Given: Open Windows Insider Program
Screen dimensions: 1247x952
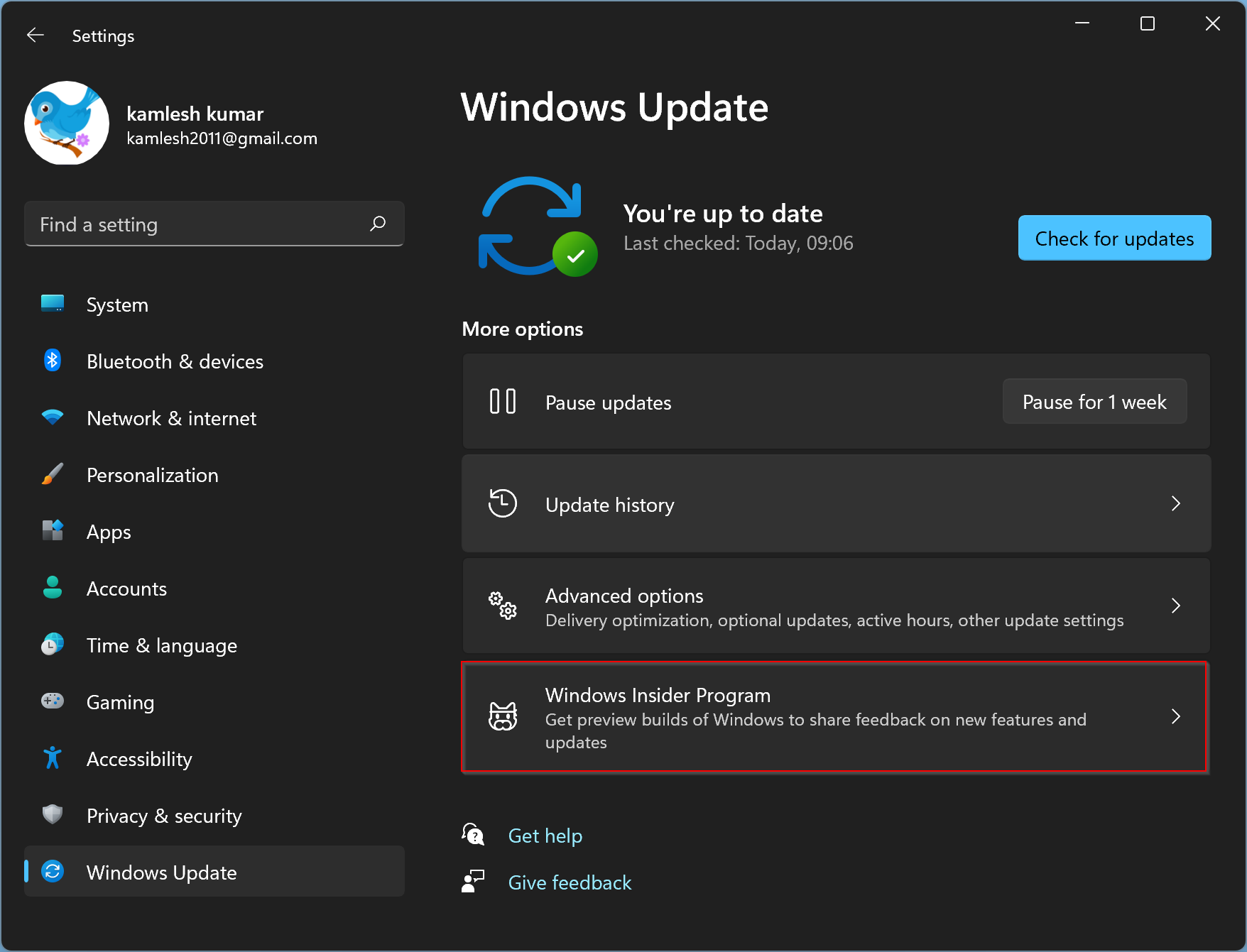Looking at the screenshot, I should click(834, 717).
